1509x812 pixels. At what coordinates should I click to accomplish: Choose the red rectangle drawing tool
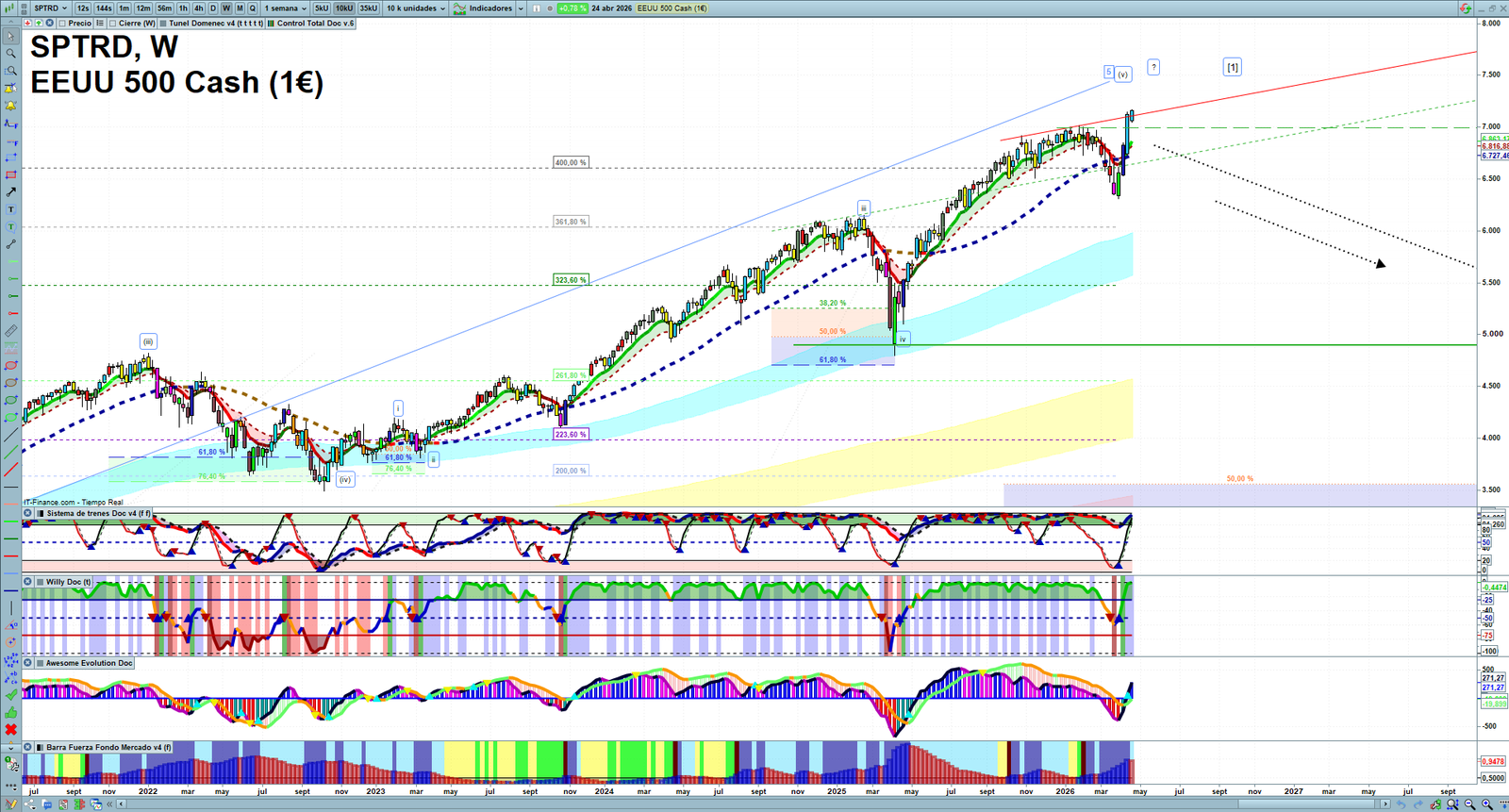click(10, 175)
